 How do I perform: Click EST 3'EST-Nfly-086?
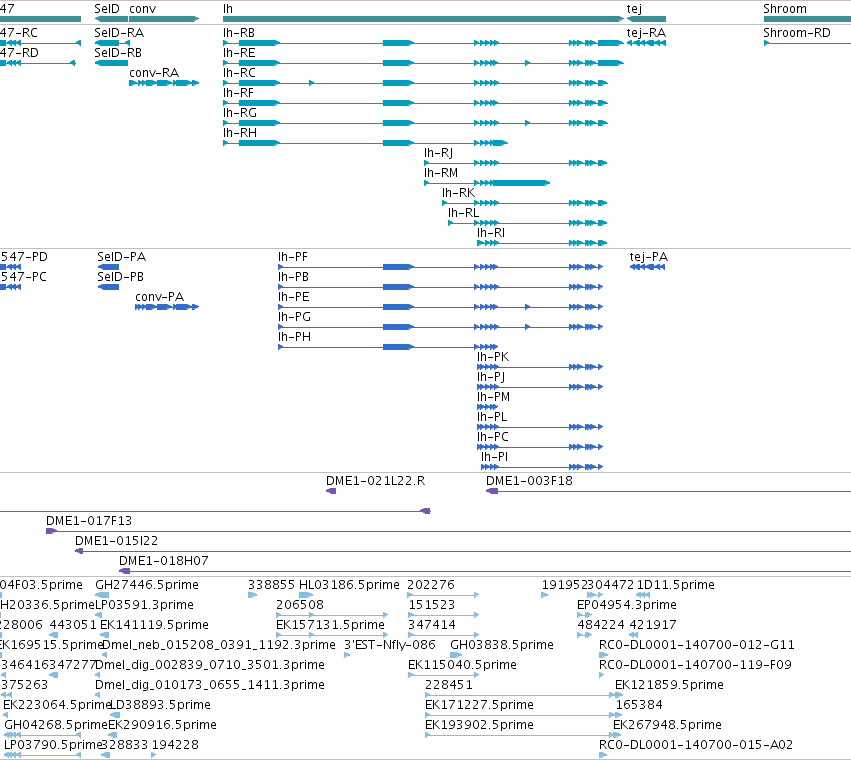click(x=390, y=645)
